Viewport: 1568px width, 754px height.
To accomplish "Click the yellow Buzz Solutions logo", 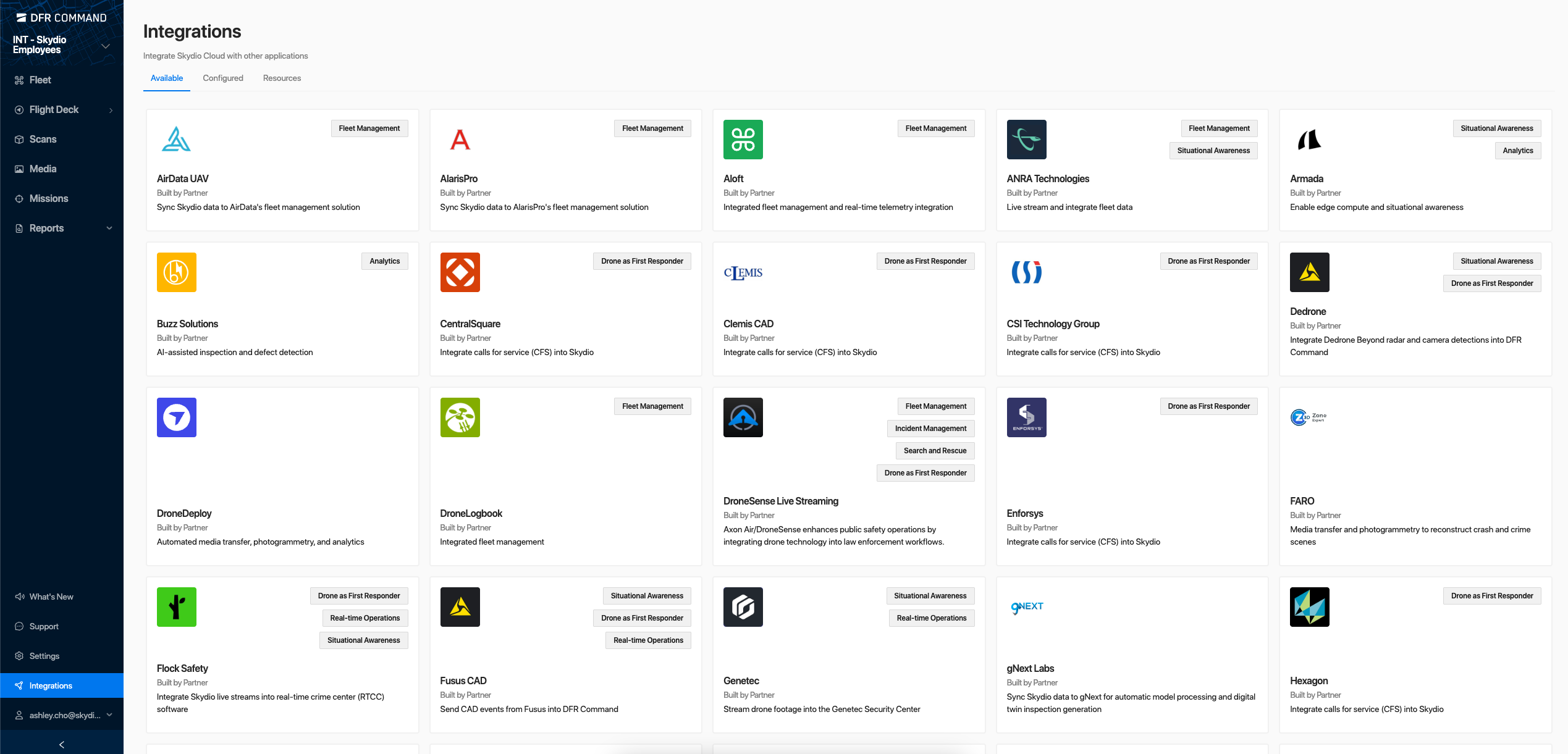I will point(176,272).
